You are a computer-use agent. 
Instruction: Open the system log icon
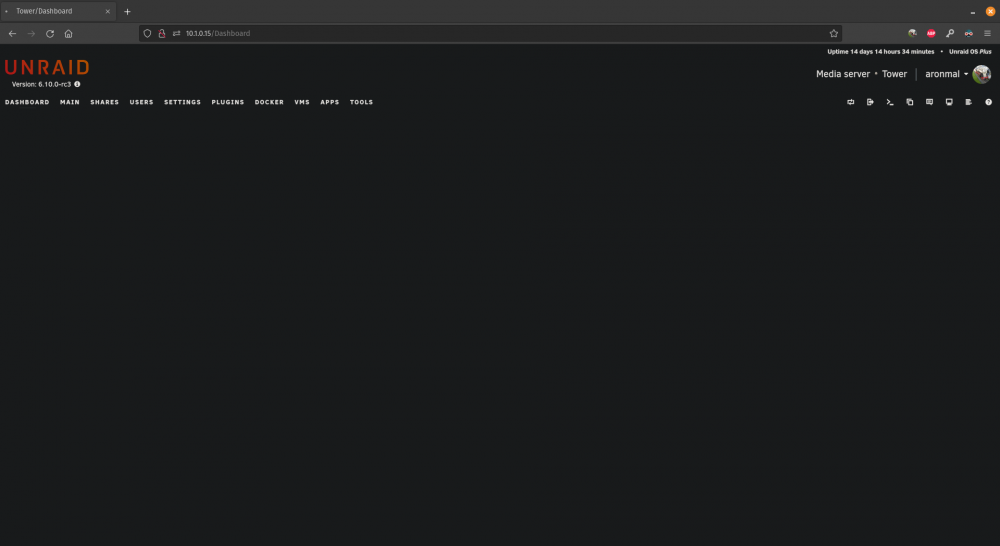tap(969, 102)
